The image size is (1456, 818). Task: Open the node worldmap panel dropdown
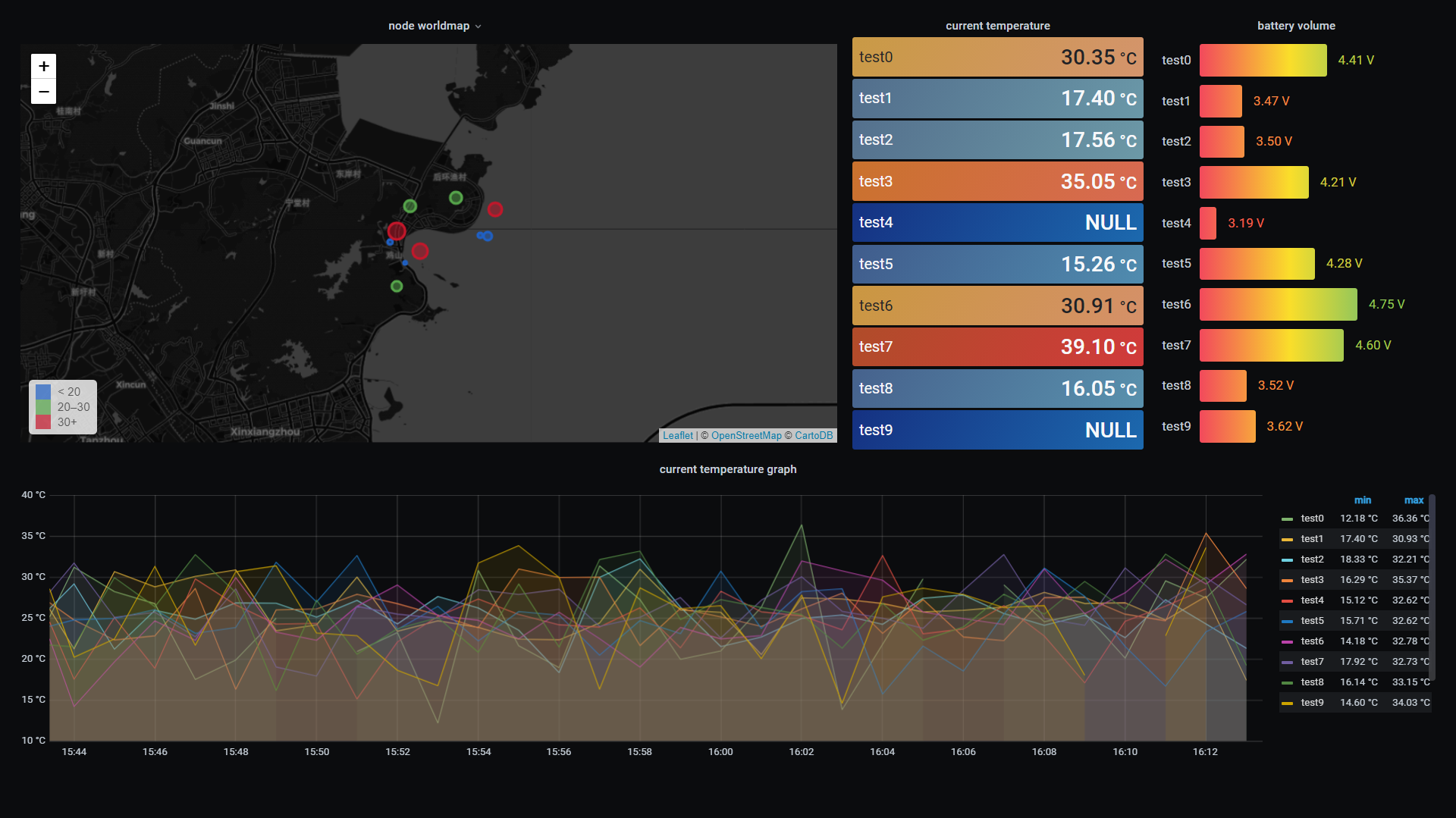pos(478,26)
